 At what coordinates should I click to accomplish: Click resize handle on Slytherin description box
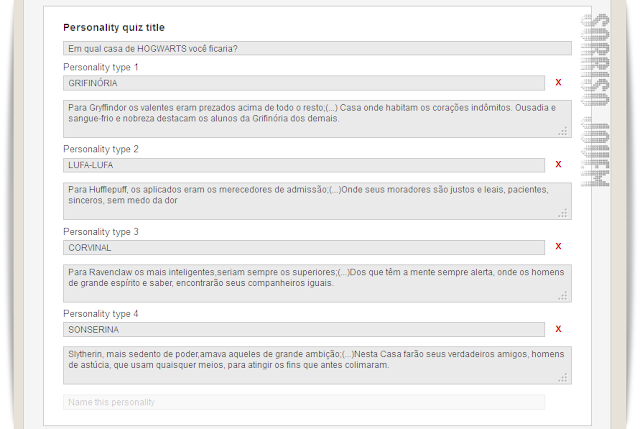(563, 378)
